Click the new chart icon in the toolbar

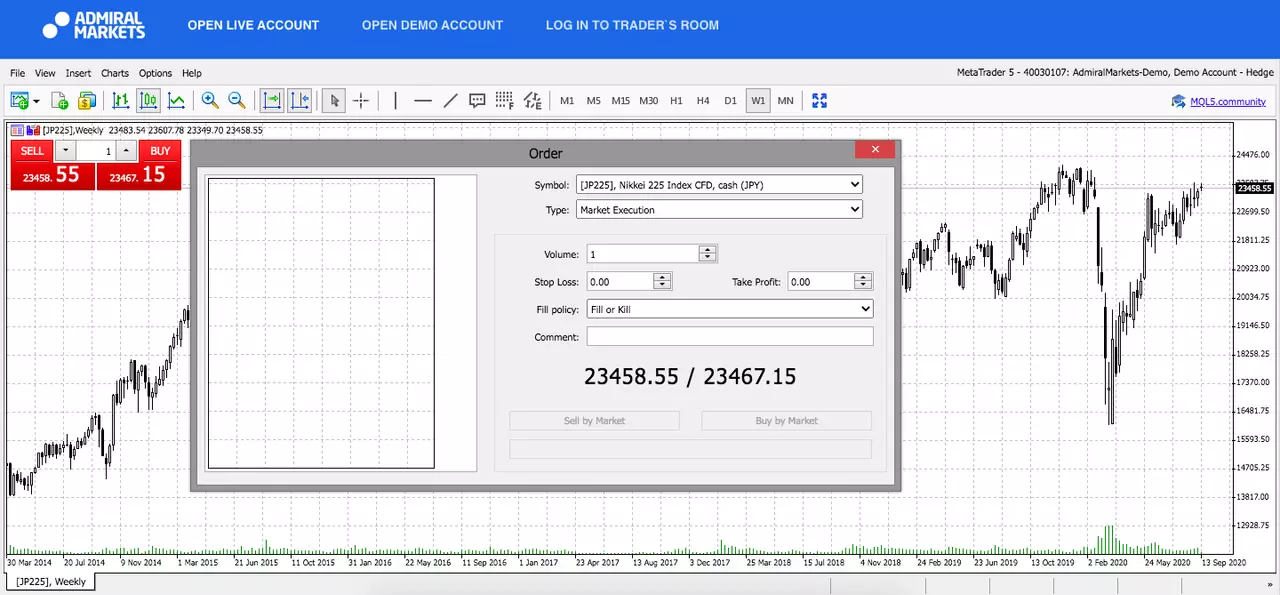[x=19, y=100]
